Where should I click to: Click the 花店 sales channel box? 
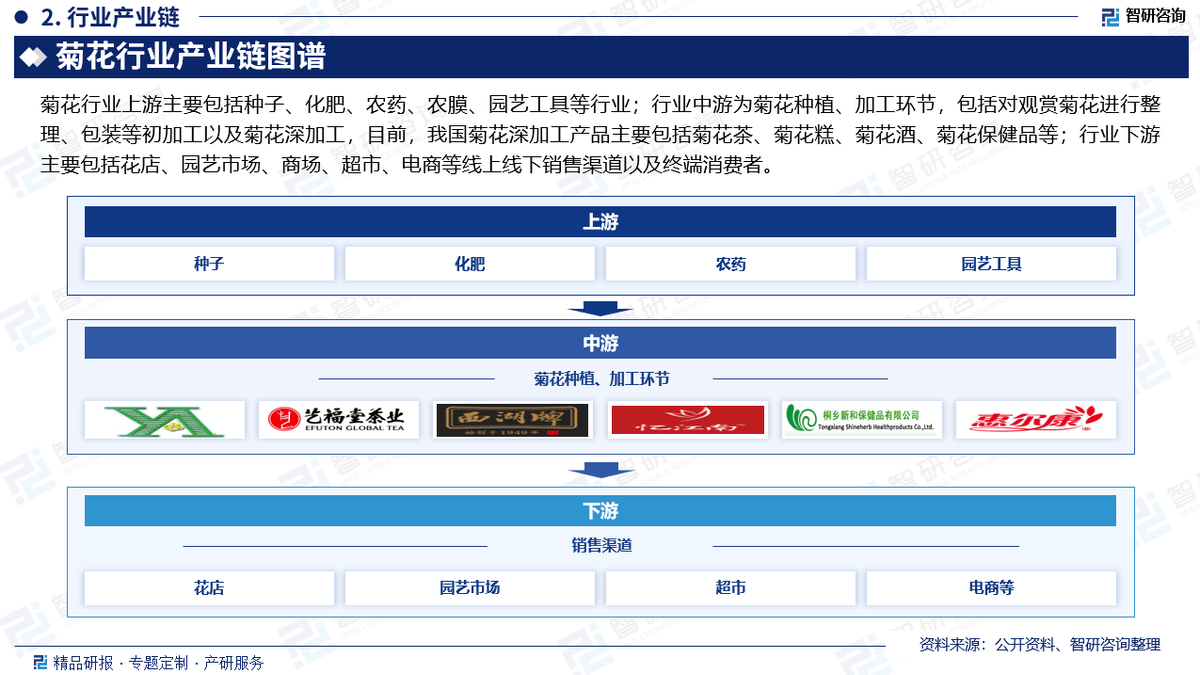(209, 588)
